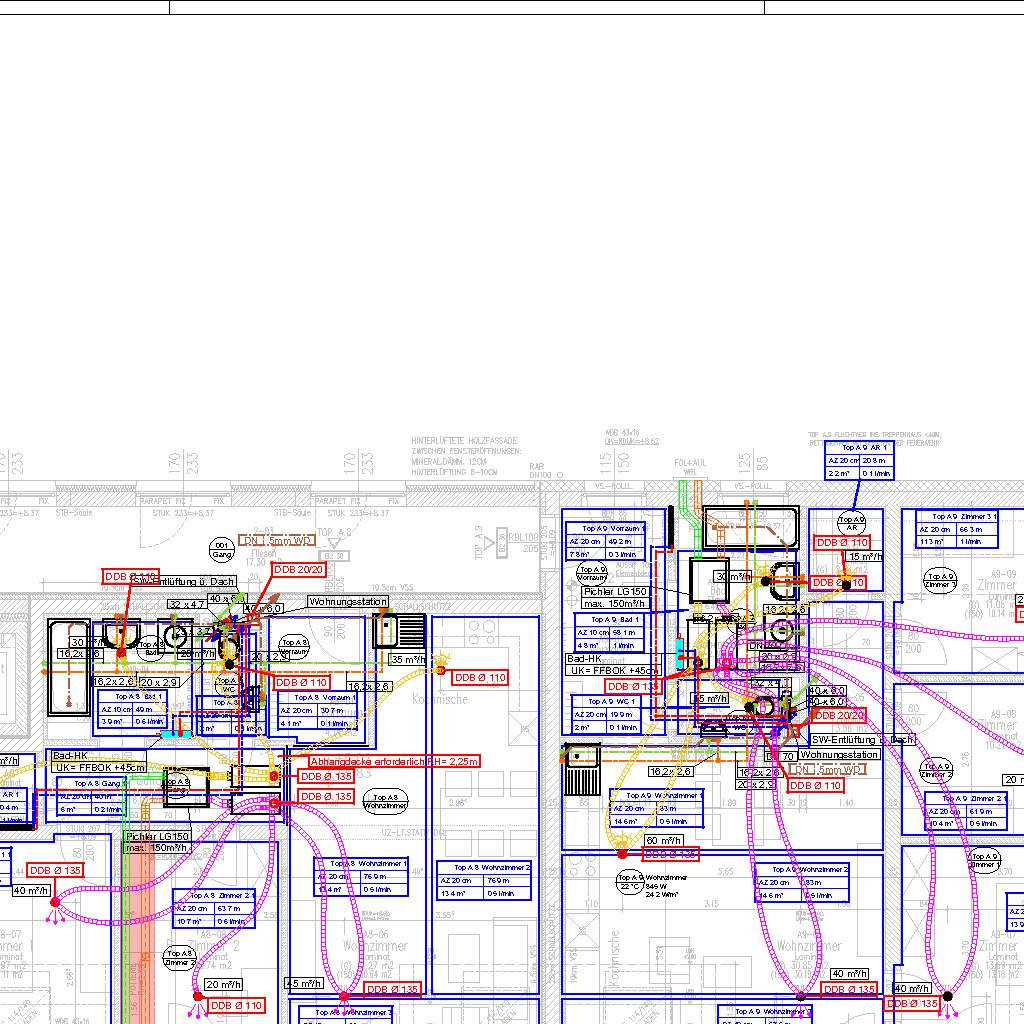Select the 'Top A 9 Wohnzimmer 2' data table
Image resolution: width=1024 pixels, height=1024 pixels.
[x=801, y=883]
